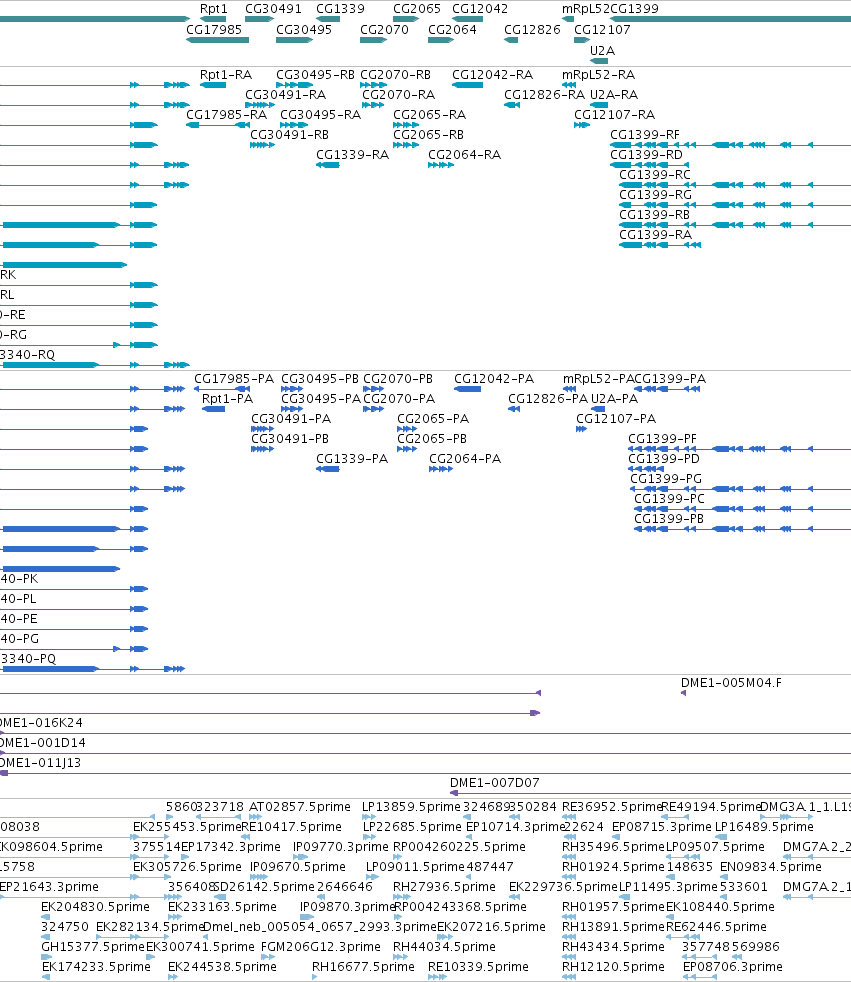Viewport: 851px width, 982px height.
Task: Select the CG1399-RA transcript label
Action: click(x=656, y=235)
